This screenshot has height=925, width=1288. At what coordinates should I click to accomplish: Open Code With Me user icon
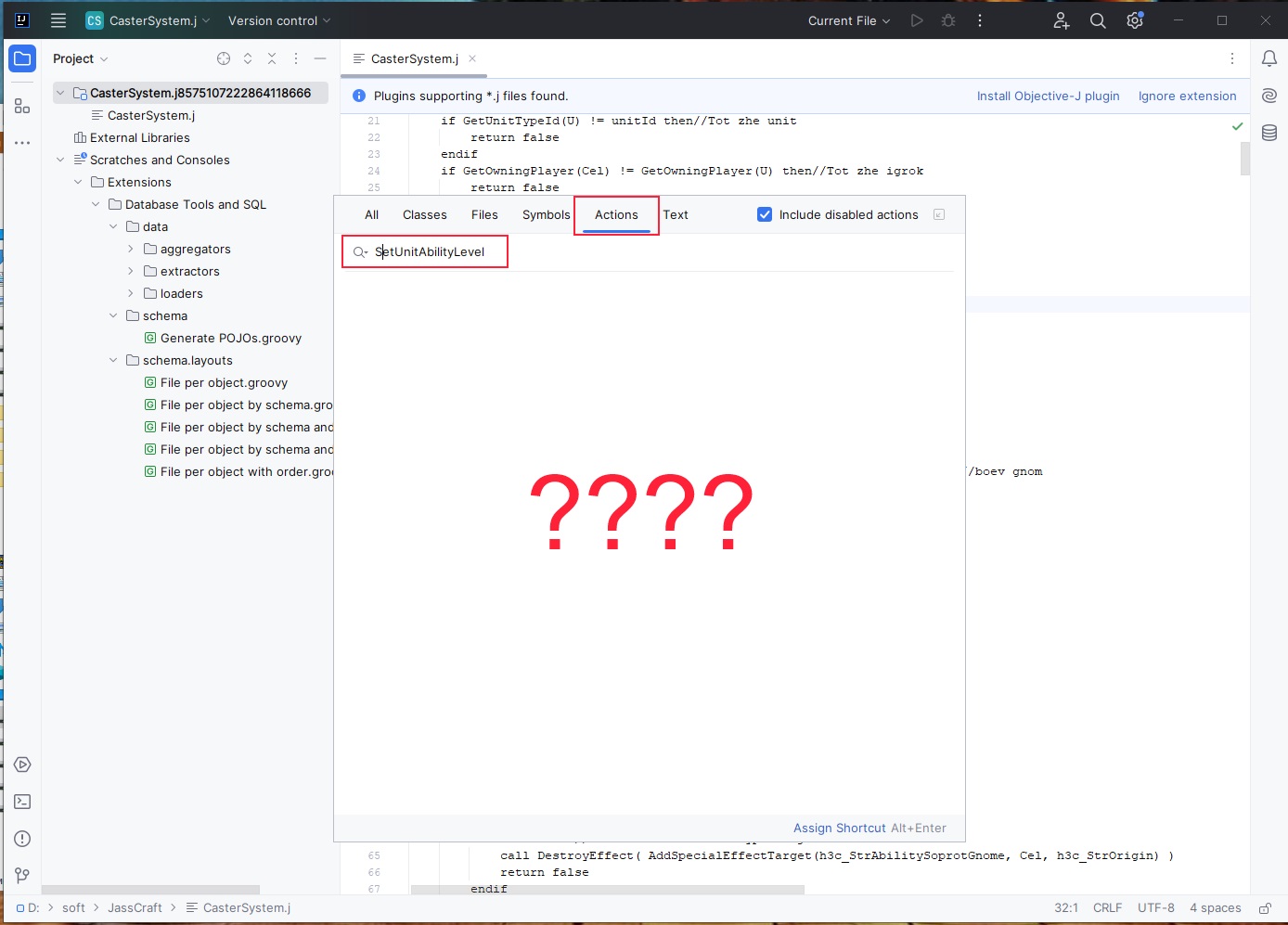[x=1062, y=20]
